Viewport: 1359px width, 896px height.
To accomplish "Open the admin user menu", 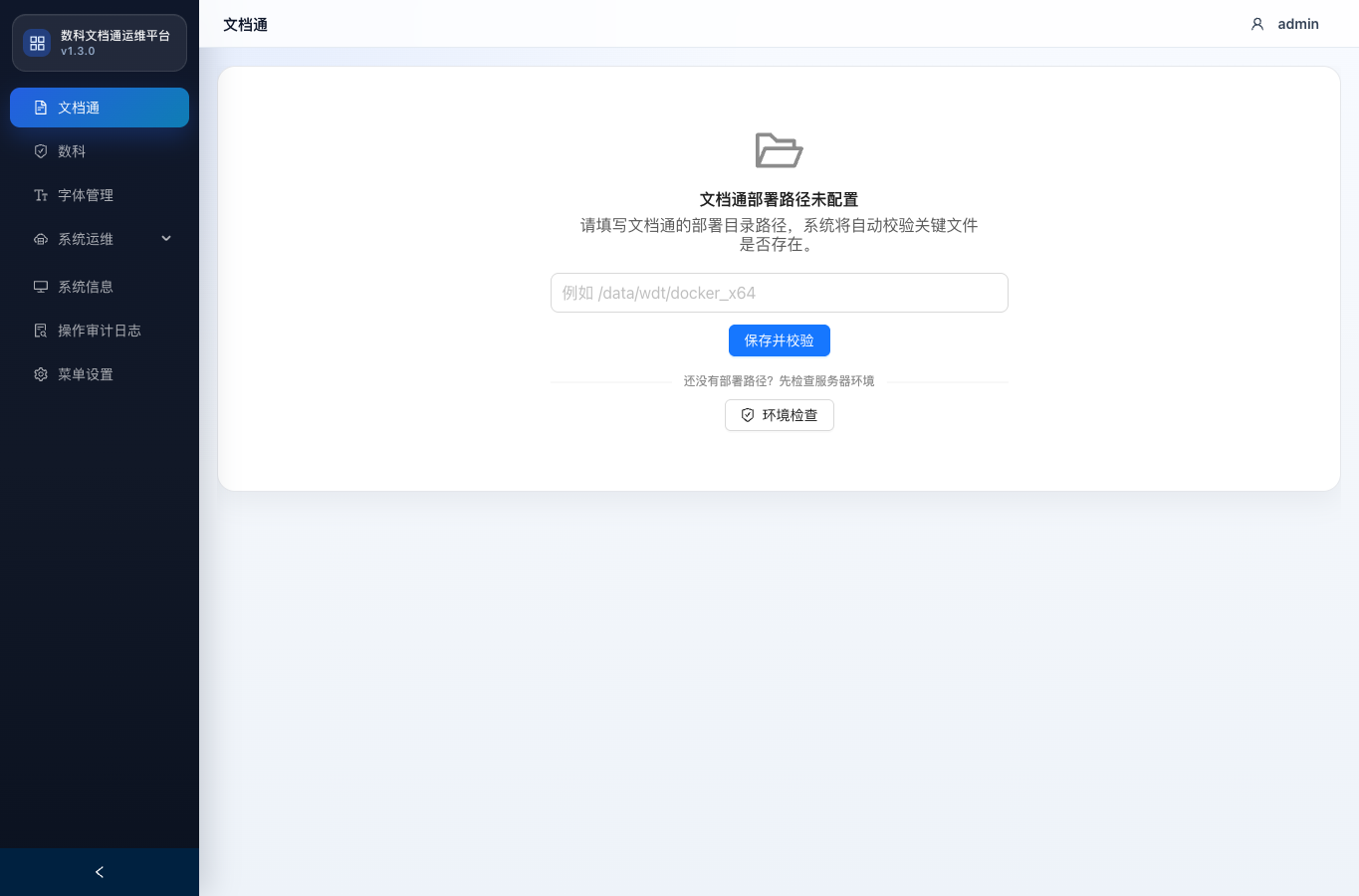I will point(1284,24).
